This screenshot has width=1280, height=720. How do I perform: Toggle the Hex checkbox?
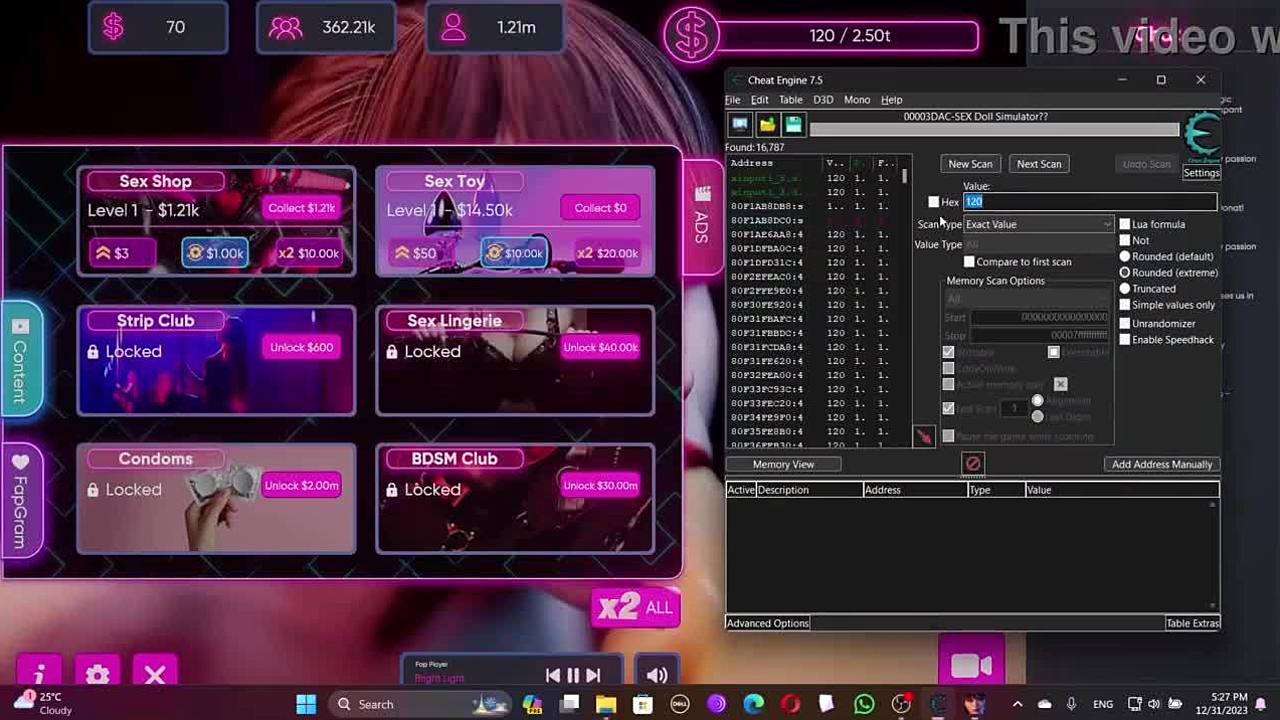tap(934, 202)
